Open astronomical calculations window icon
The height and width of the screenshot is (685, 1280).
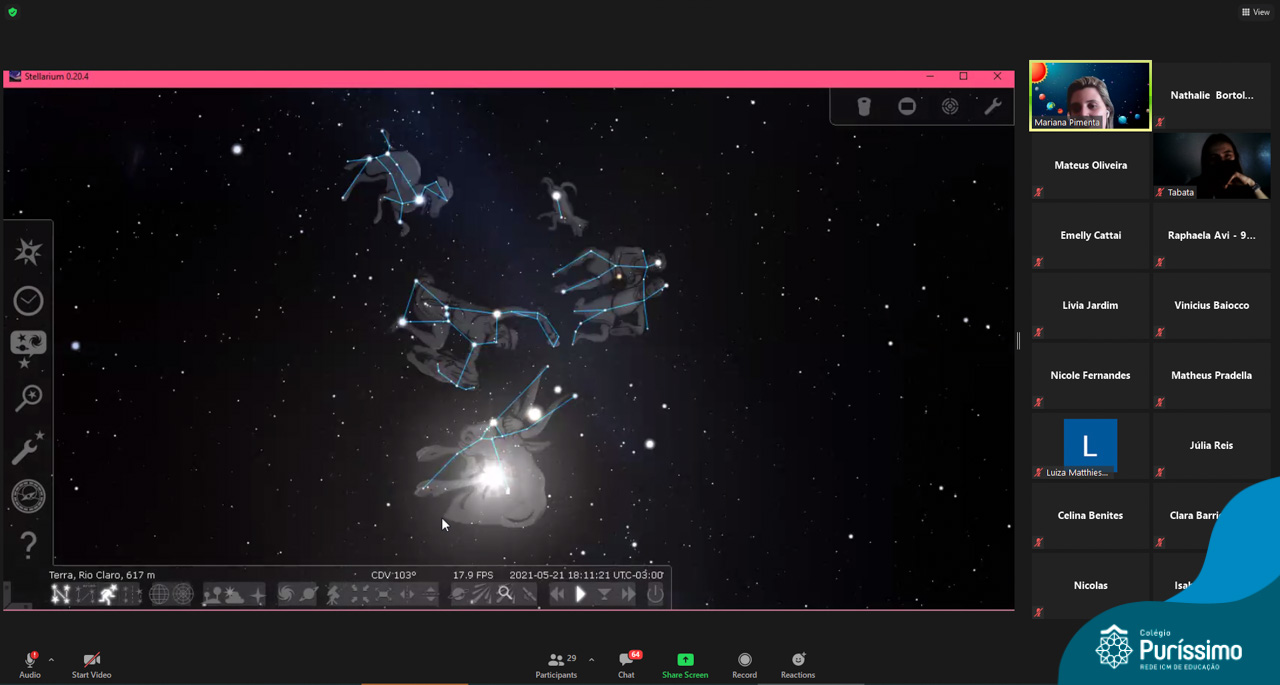[x=28, y=496]
